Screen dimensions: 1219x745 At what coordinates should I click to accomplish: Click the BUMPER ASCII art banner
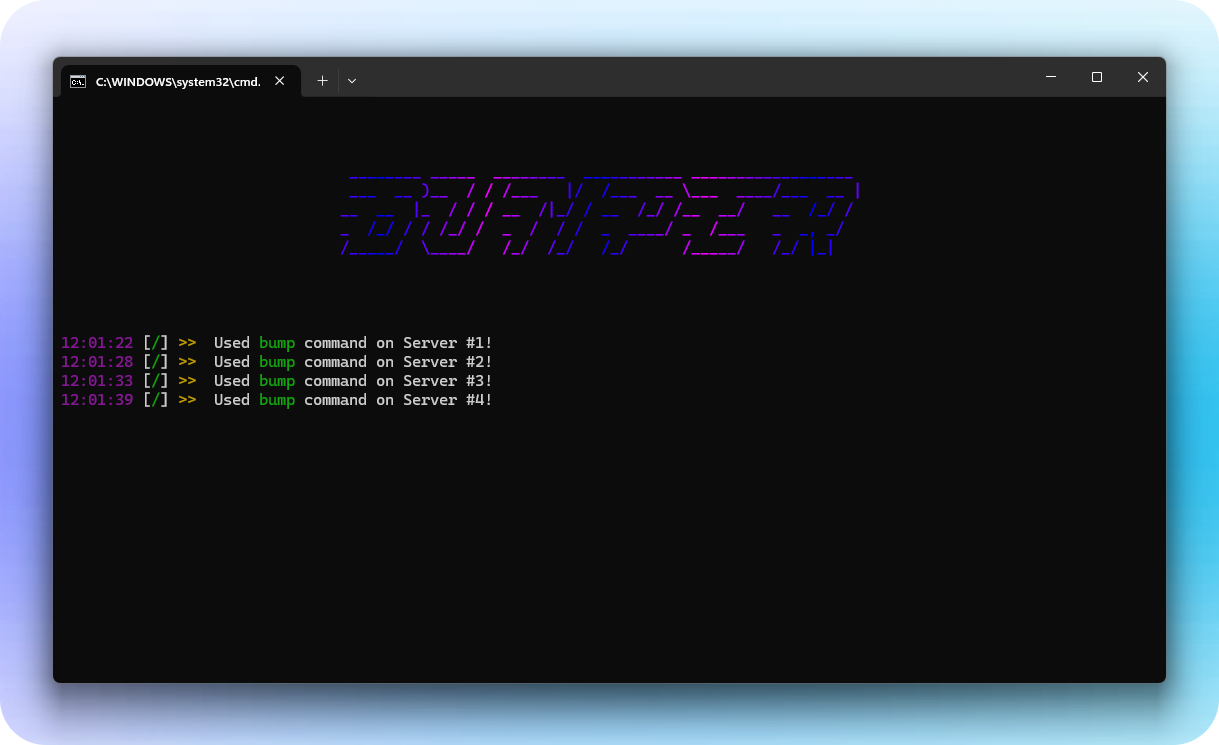click(x=598, y=212)
